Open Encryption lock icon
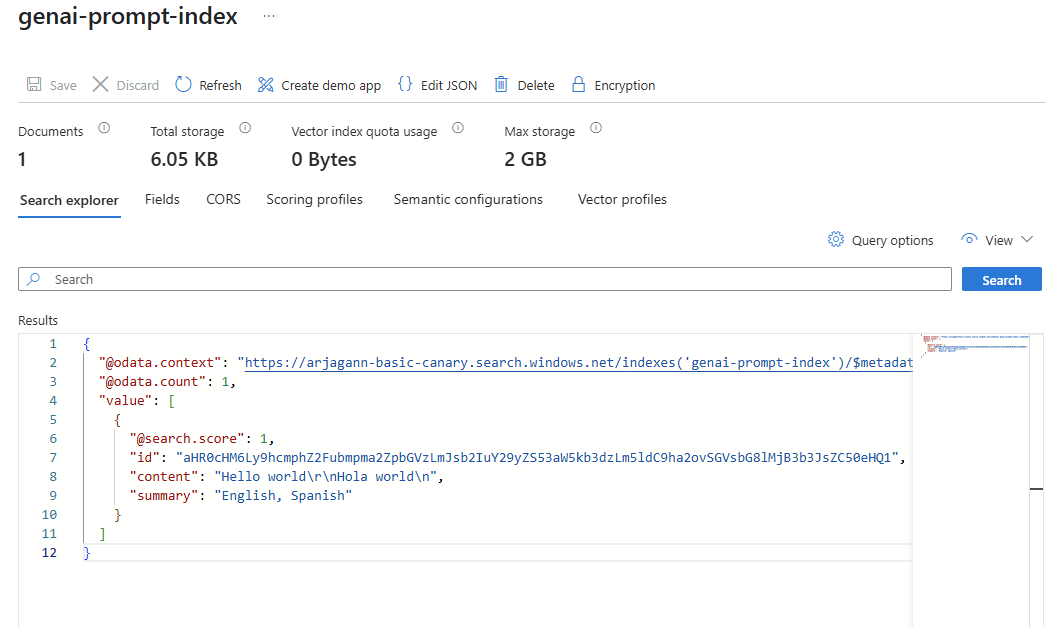The image size is (1046, 627). pos(578,85)
